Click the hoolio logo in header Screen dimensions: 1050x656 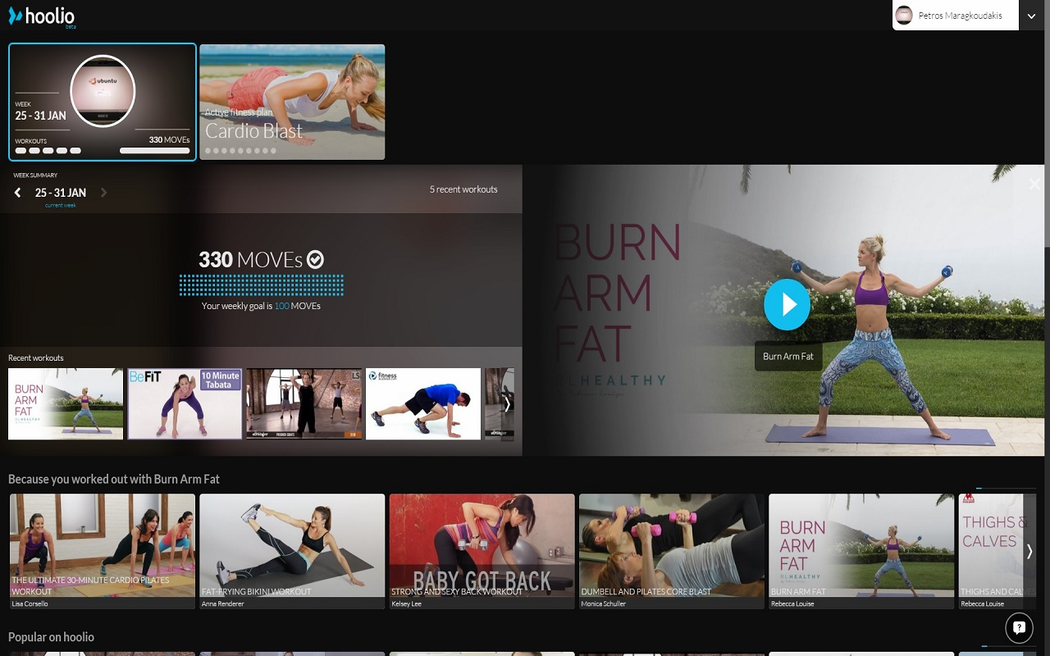41,16
